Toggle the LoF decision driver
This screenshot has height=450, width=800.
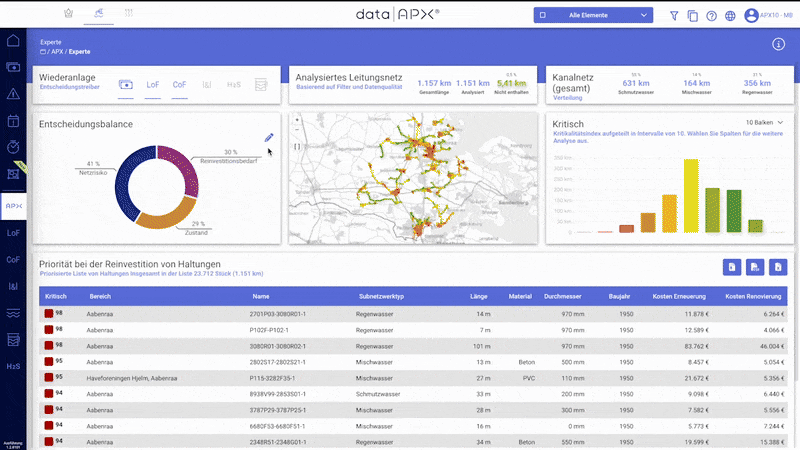153,85
